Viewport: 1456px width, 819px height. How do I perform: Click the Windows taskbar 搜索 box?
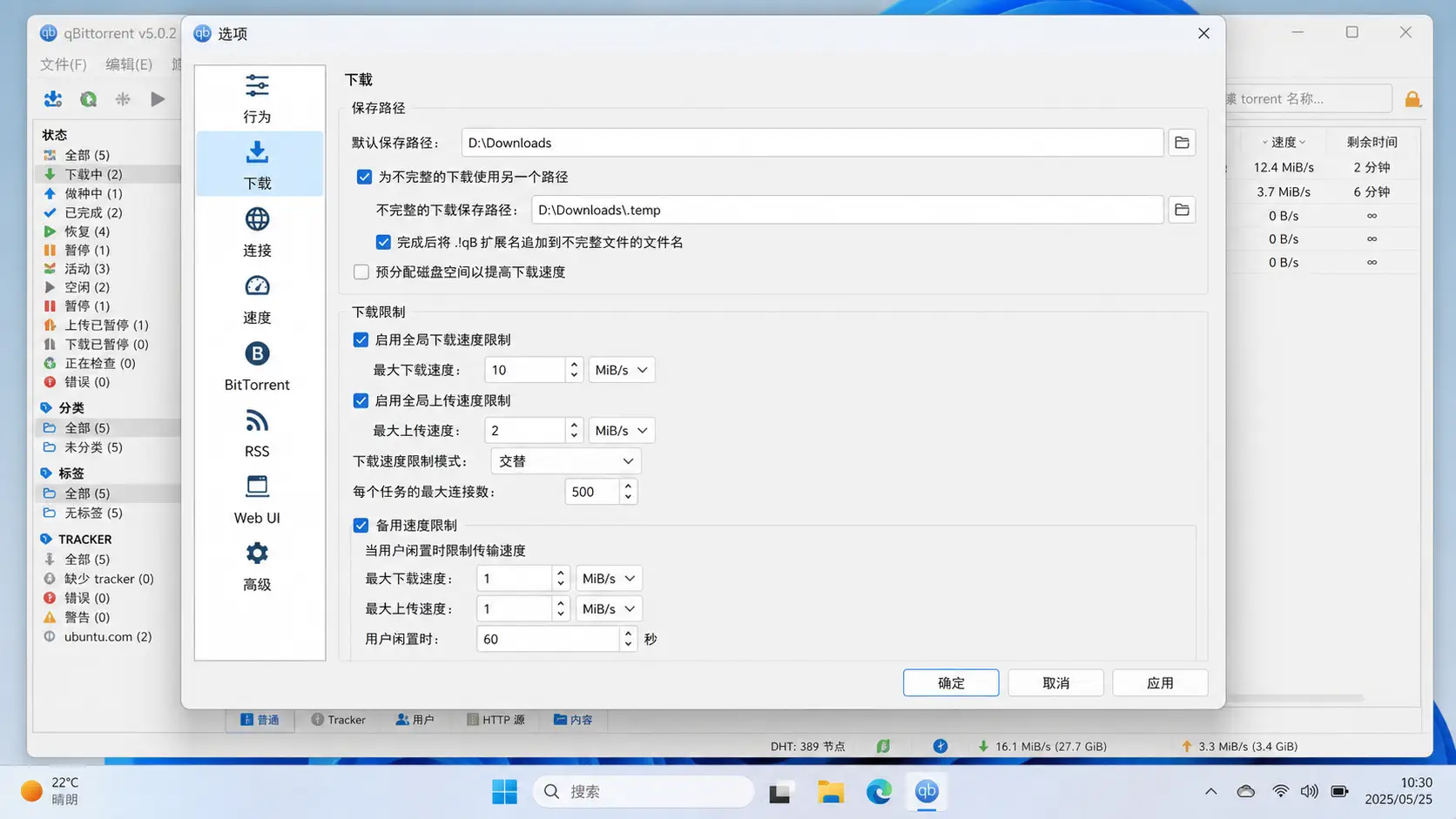point(644,791)
